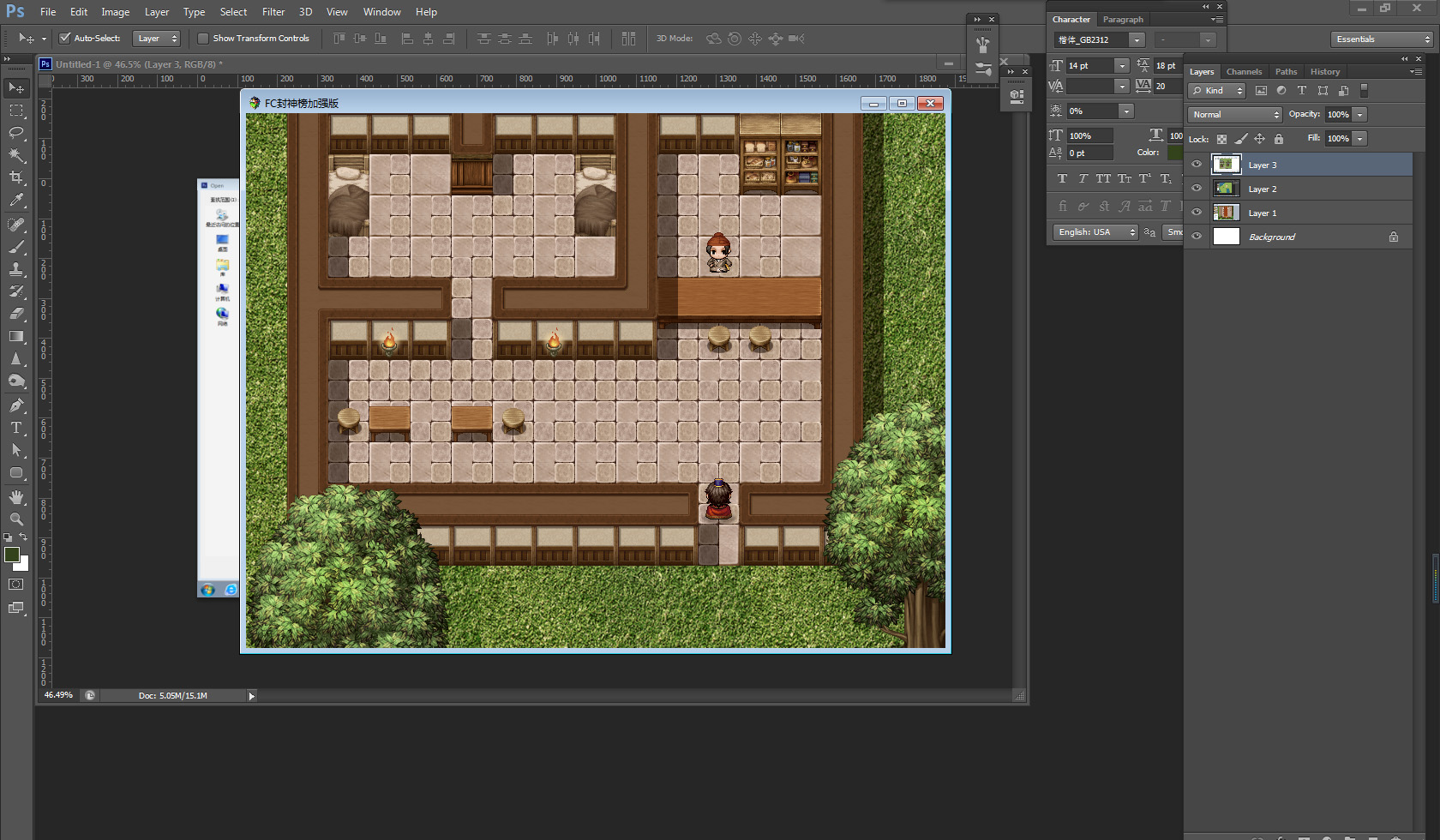
Task: Select the Hand tool
Action: [16, 497]
